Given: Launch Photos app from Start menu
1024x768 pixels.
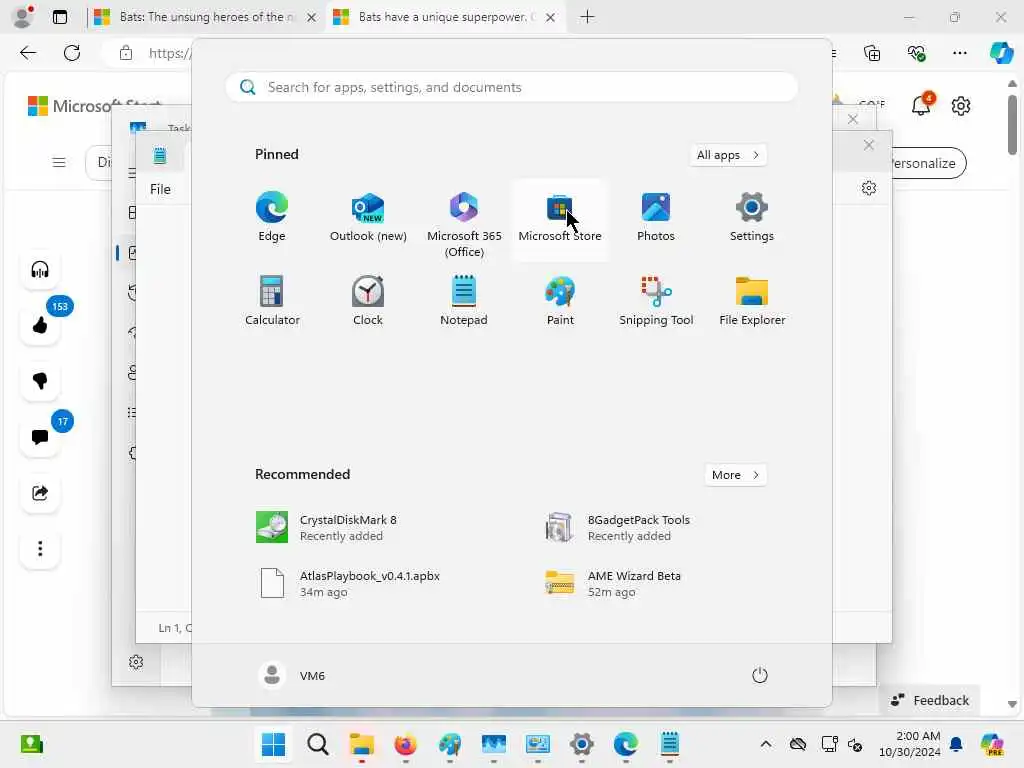Looking at the screenshot, I should coord(656,218).
